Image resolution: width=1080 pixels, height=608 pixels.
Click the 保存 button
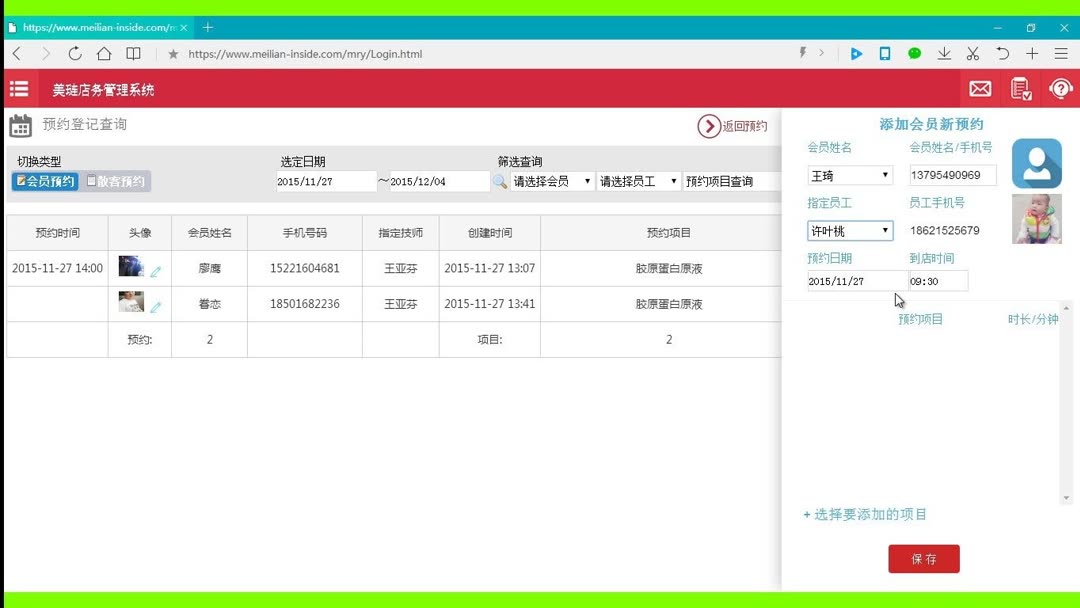tap(923, 559)
